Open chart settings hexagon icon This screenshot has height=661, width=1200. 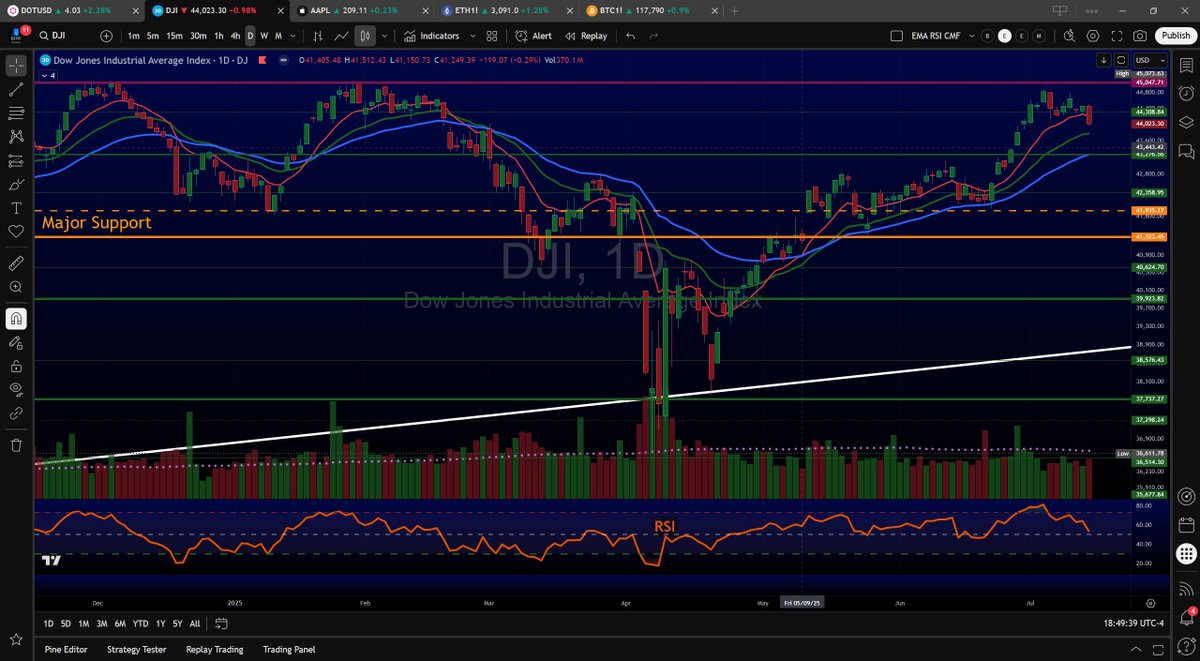point(1093,36)
